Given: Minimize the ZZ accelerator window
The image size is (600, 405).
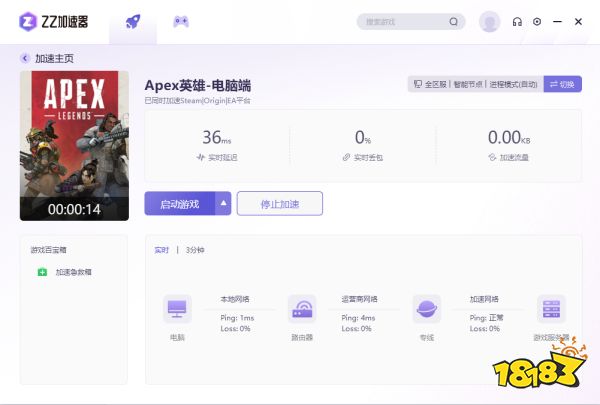Looking at the screenshot, I should [x=558, y=22].
